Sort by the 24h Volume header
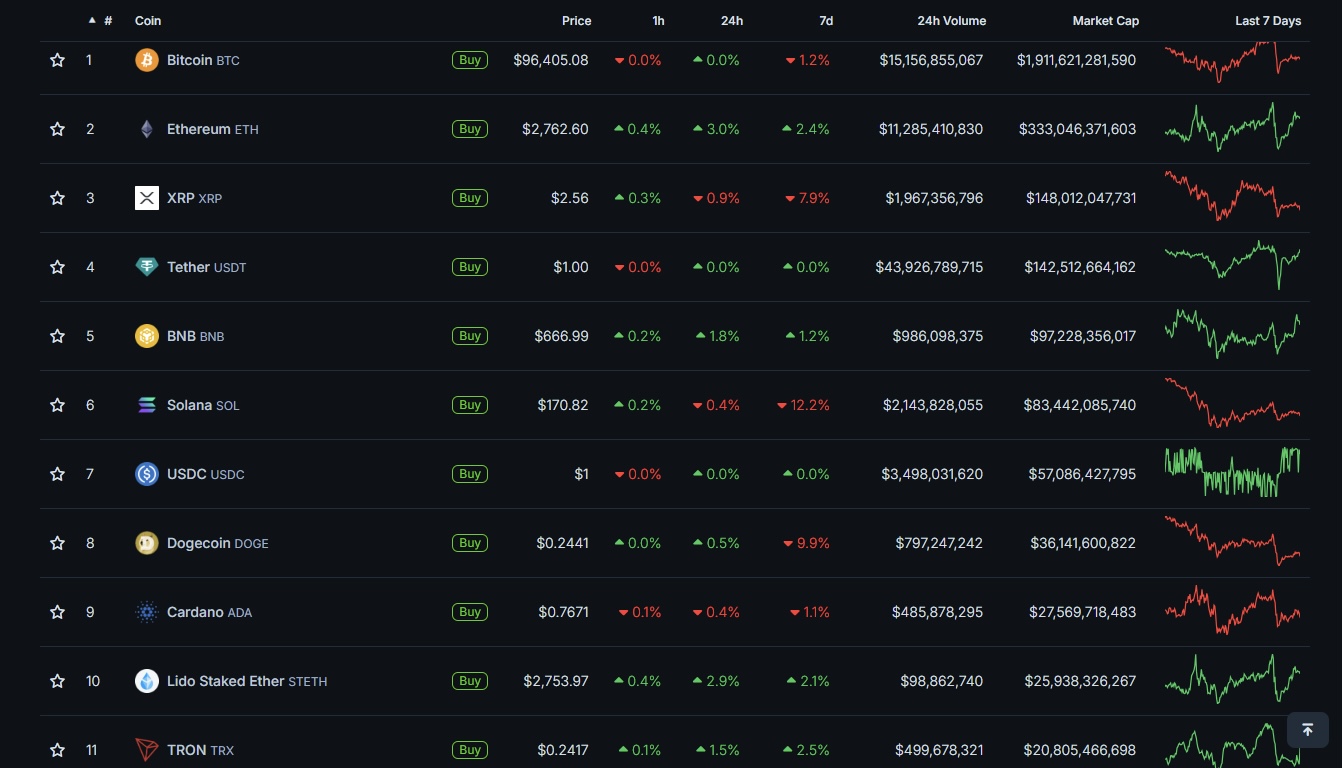 (x=952, y=20)
